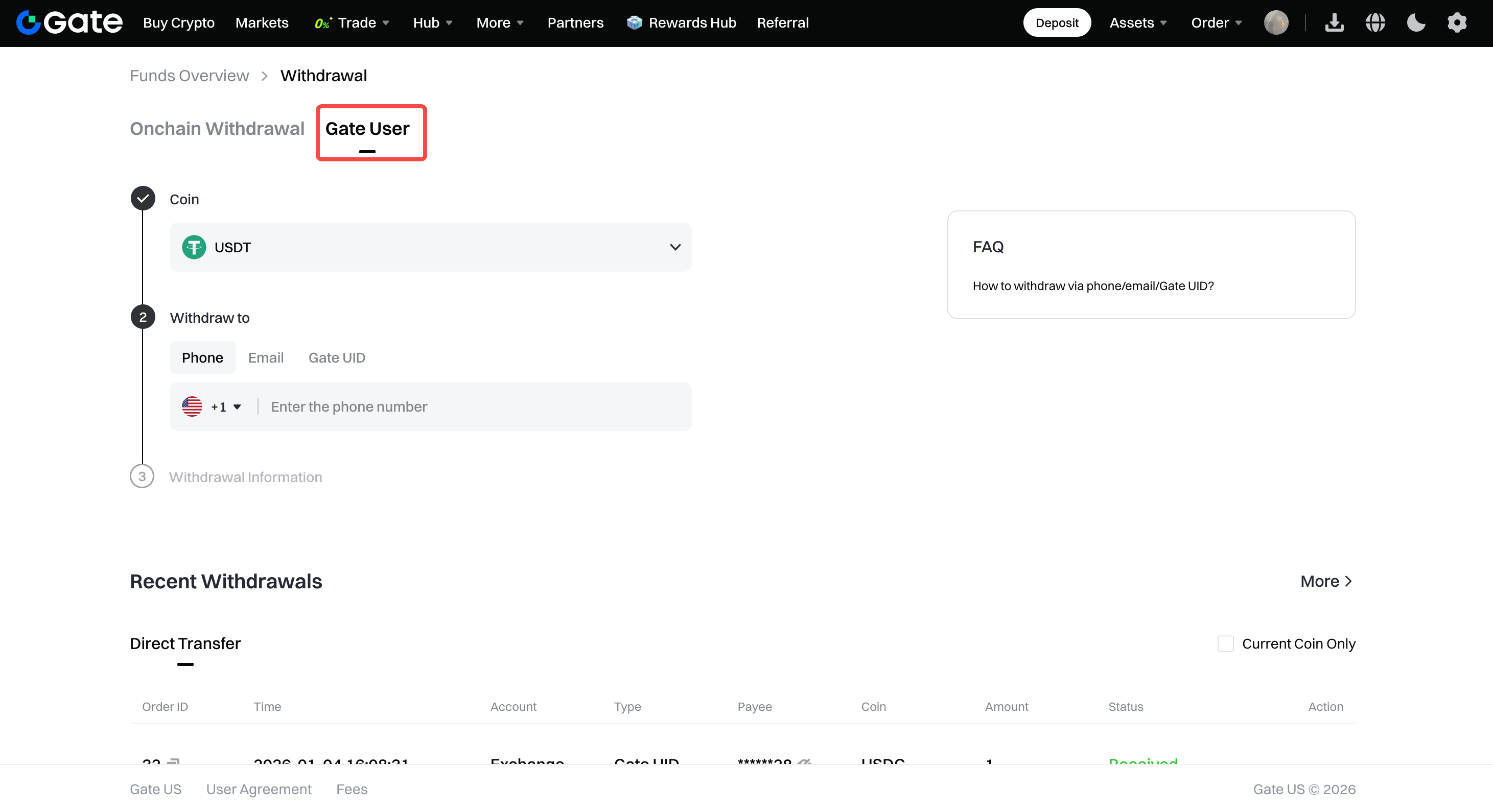Click the copy icon next to order ID

(173, 760)
